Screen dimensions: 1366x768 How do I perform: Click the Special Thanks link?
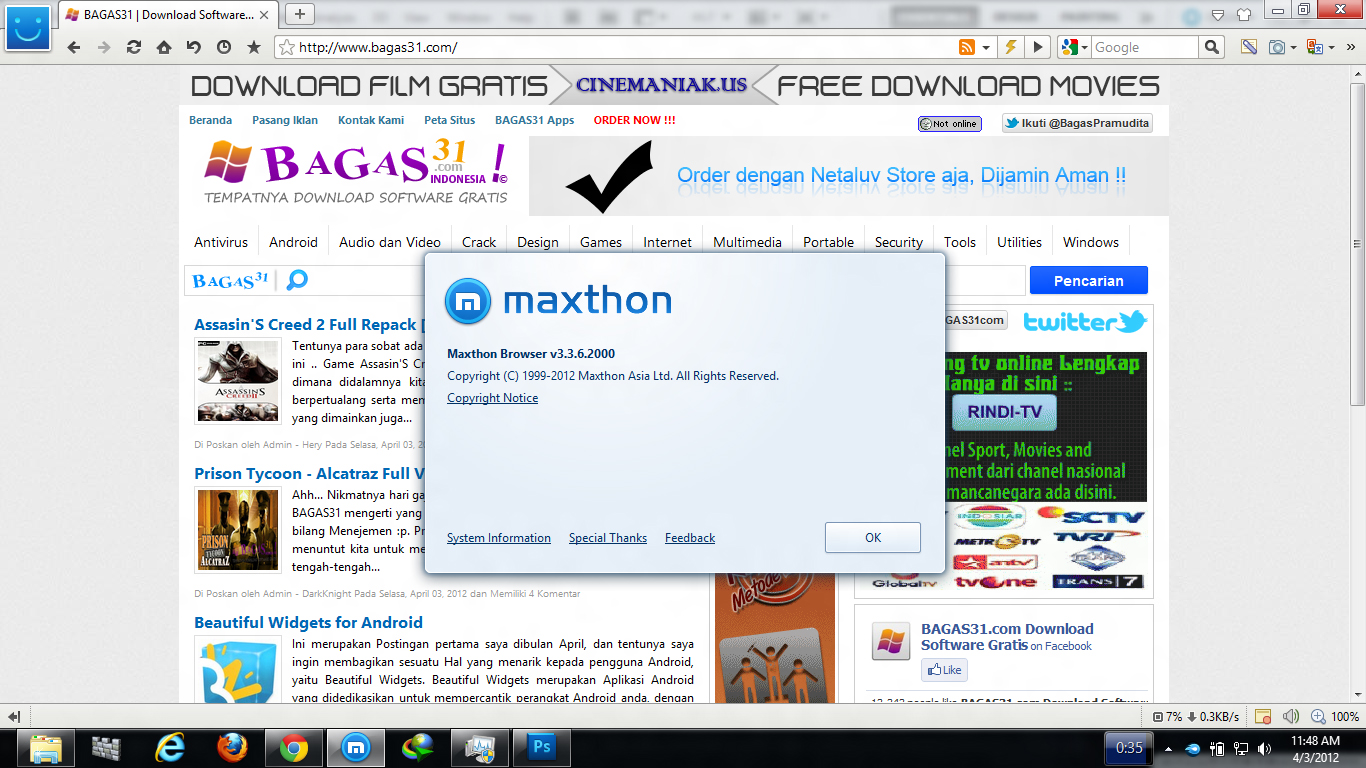608,538
